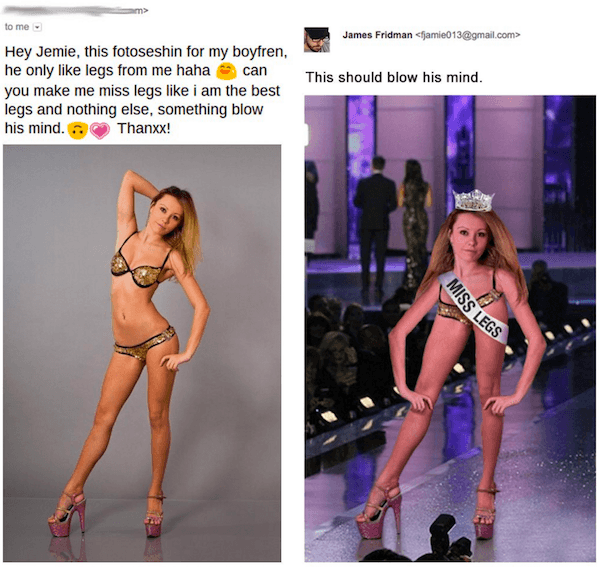Viewport: 600px width, 567px height.
Task: Click the "to me" recipient label
Action: click(x=17, y=27)
